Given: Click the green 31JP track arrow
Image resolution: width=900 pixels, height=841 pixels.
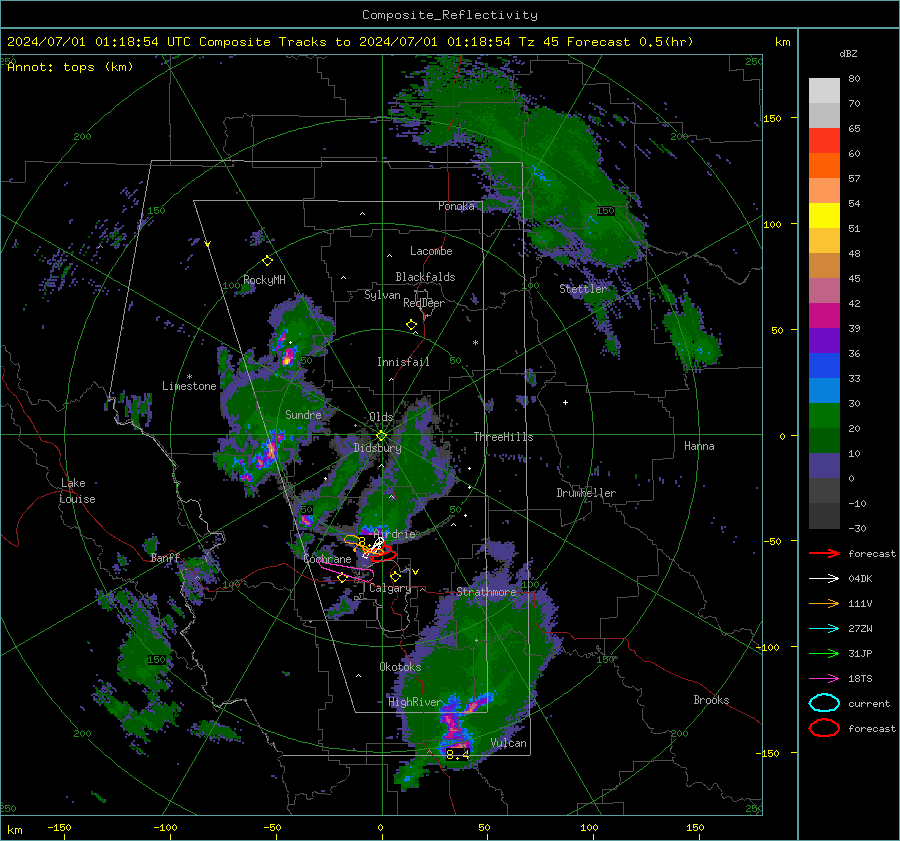Looking at the screenshot, I should pos(824,653).
